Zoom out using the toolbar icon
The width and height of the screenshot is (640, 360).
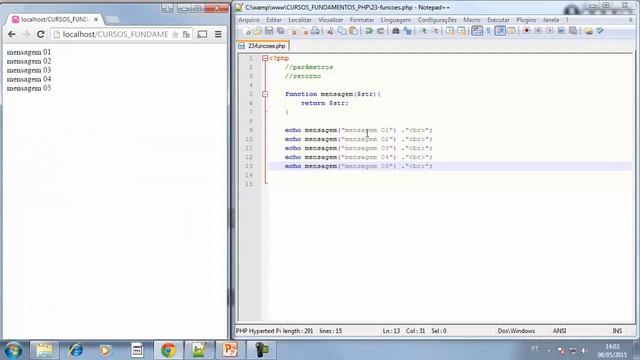(436, 31)
